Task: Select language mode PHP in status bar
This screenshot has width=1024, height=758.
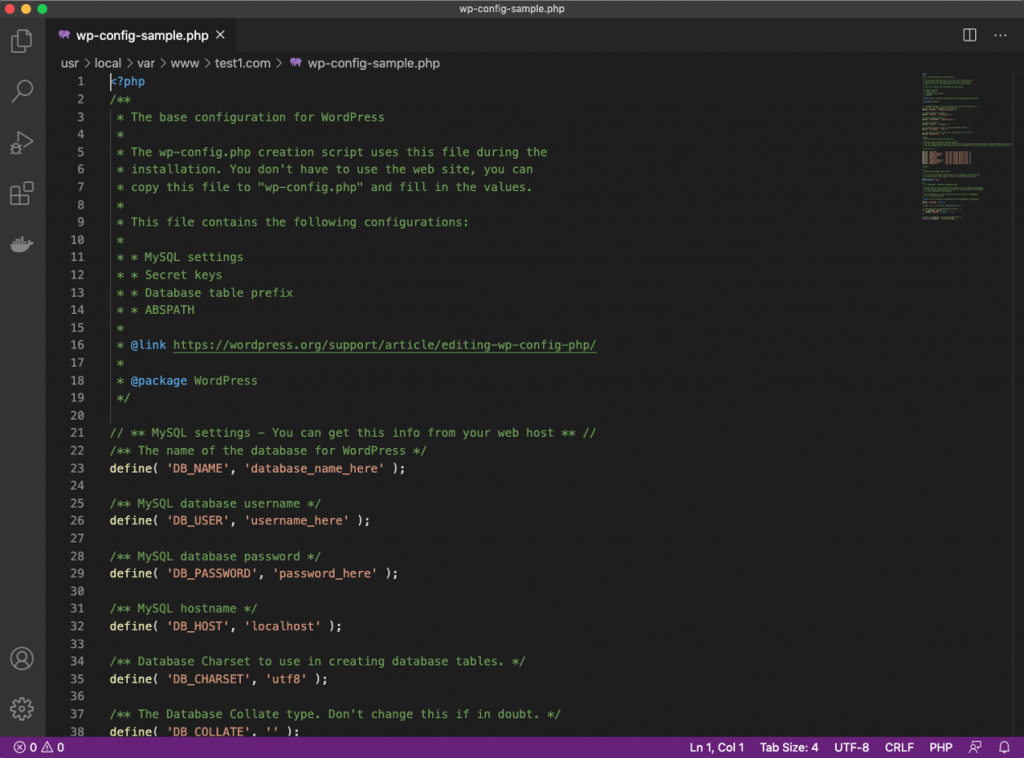Action: pyautogui.click(x=940, y=747)
